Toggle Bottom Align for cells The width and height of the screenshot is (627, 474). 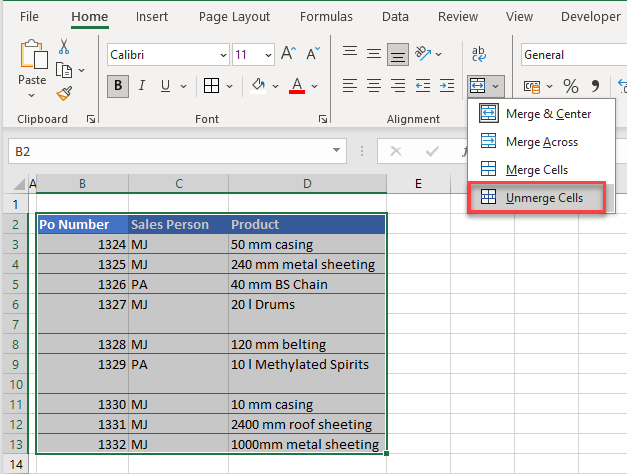pos(397,55)
